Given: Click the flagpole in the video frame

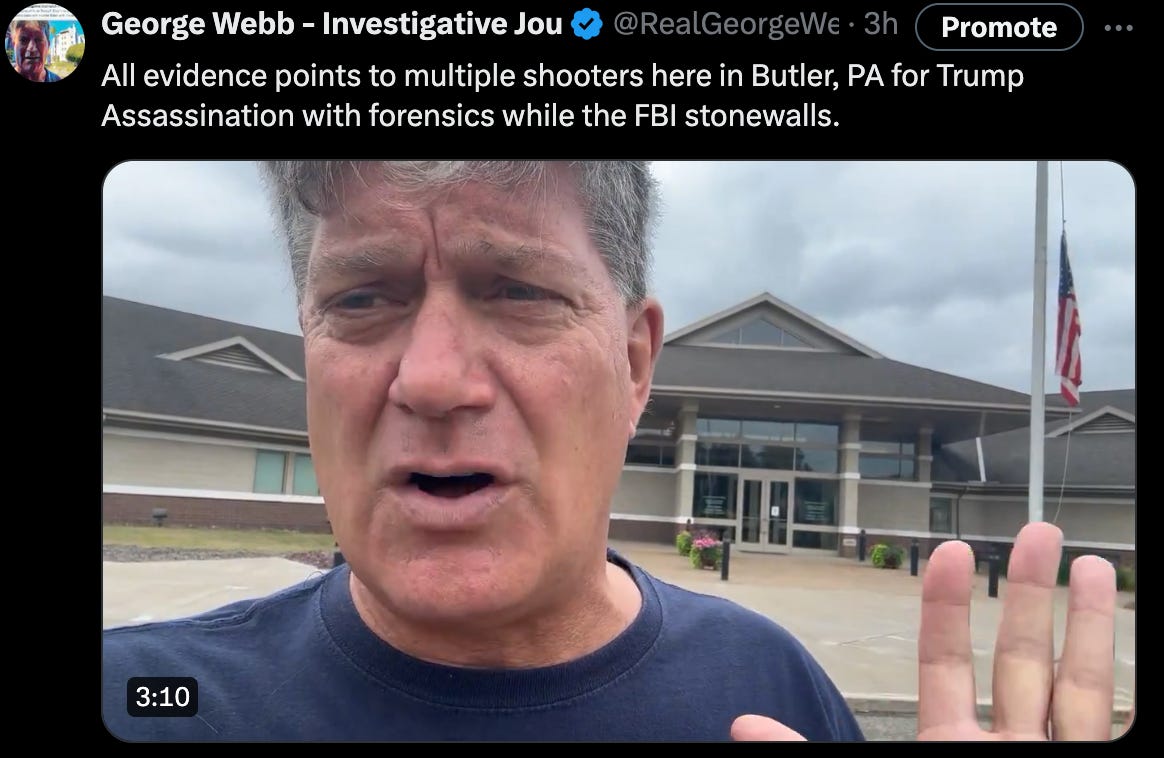Looking at the screenshot, I should click(x=1039, y=342).
